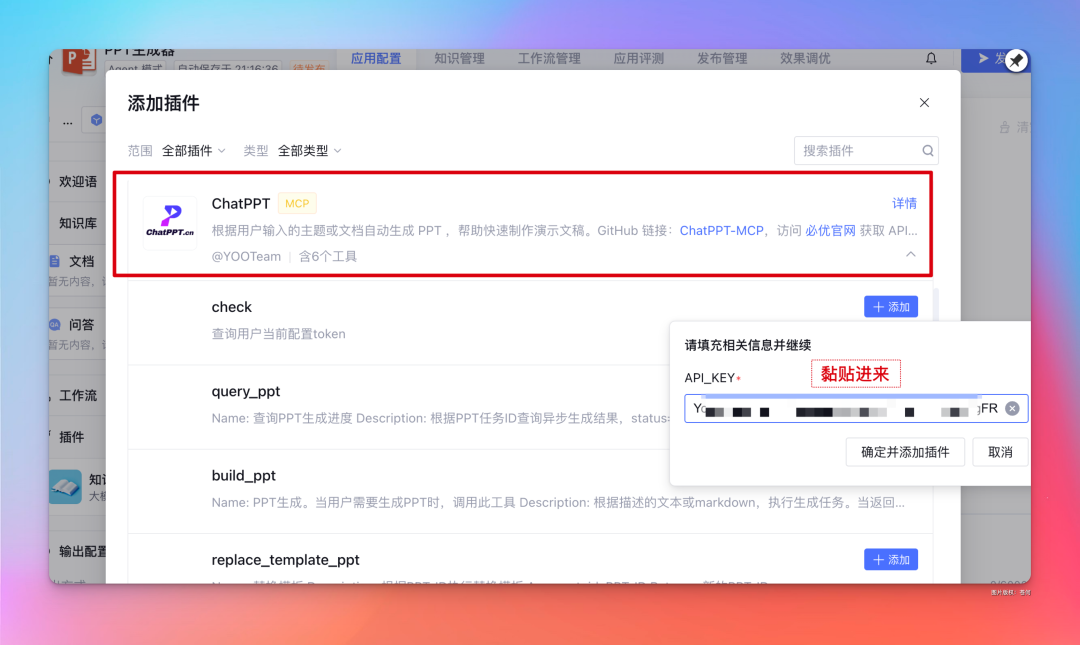
Task: Select replace_template_ppt tool name
Action: [x=285, y=560]
